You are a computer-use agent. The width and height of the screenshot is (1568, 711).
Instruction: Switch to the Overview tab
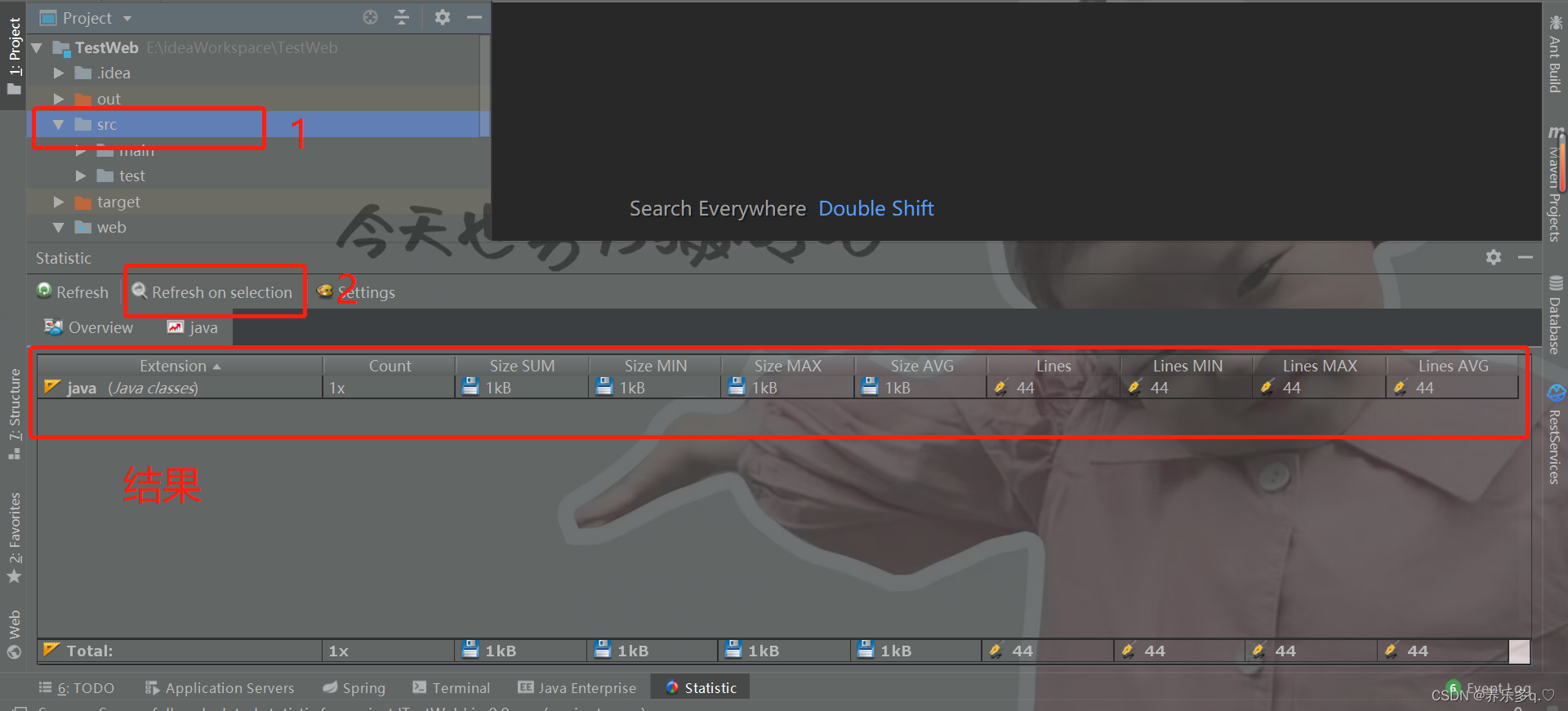tap(88, 327)
